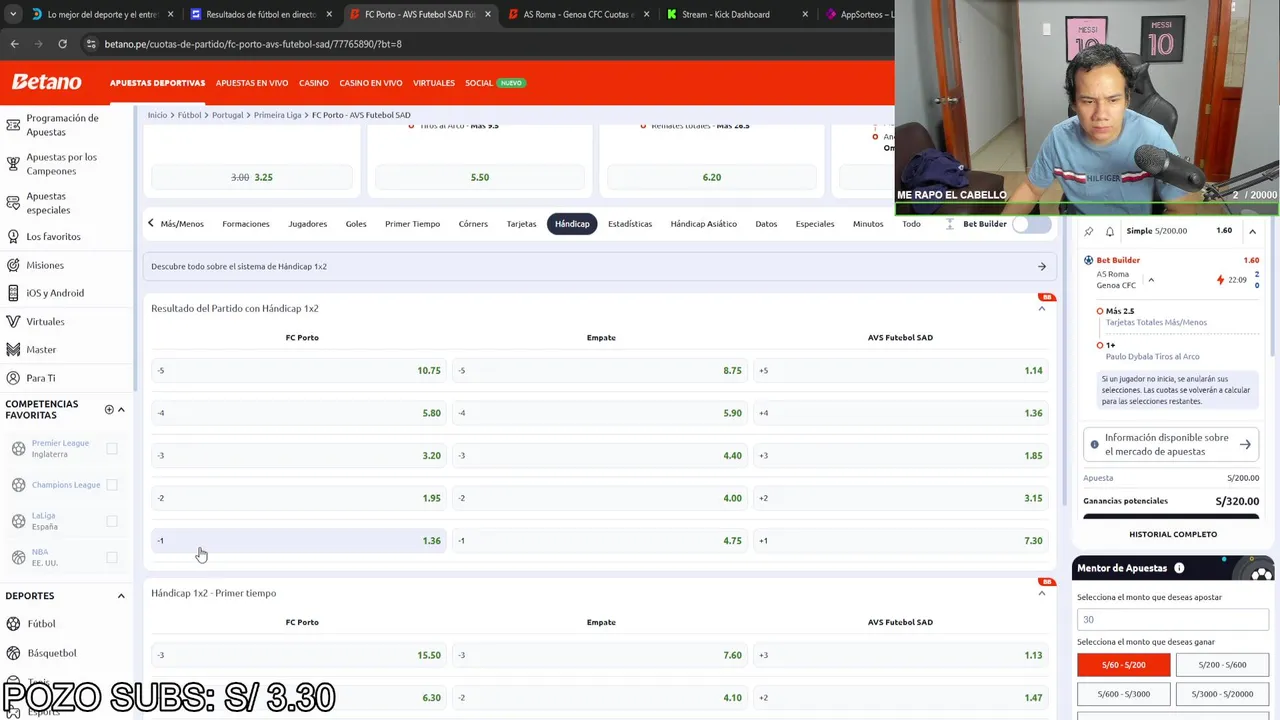Select the 6.20 odds button above

click(711, 177)
